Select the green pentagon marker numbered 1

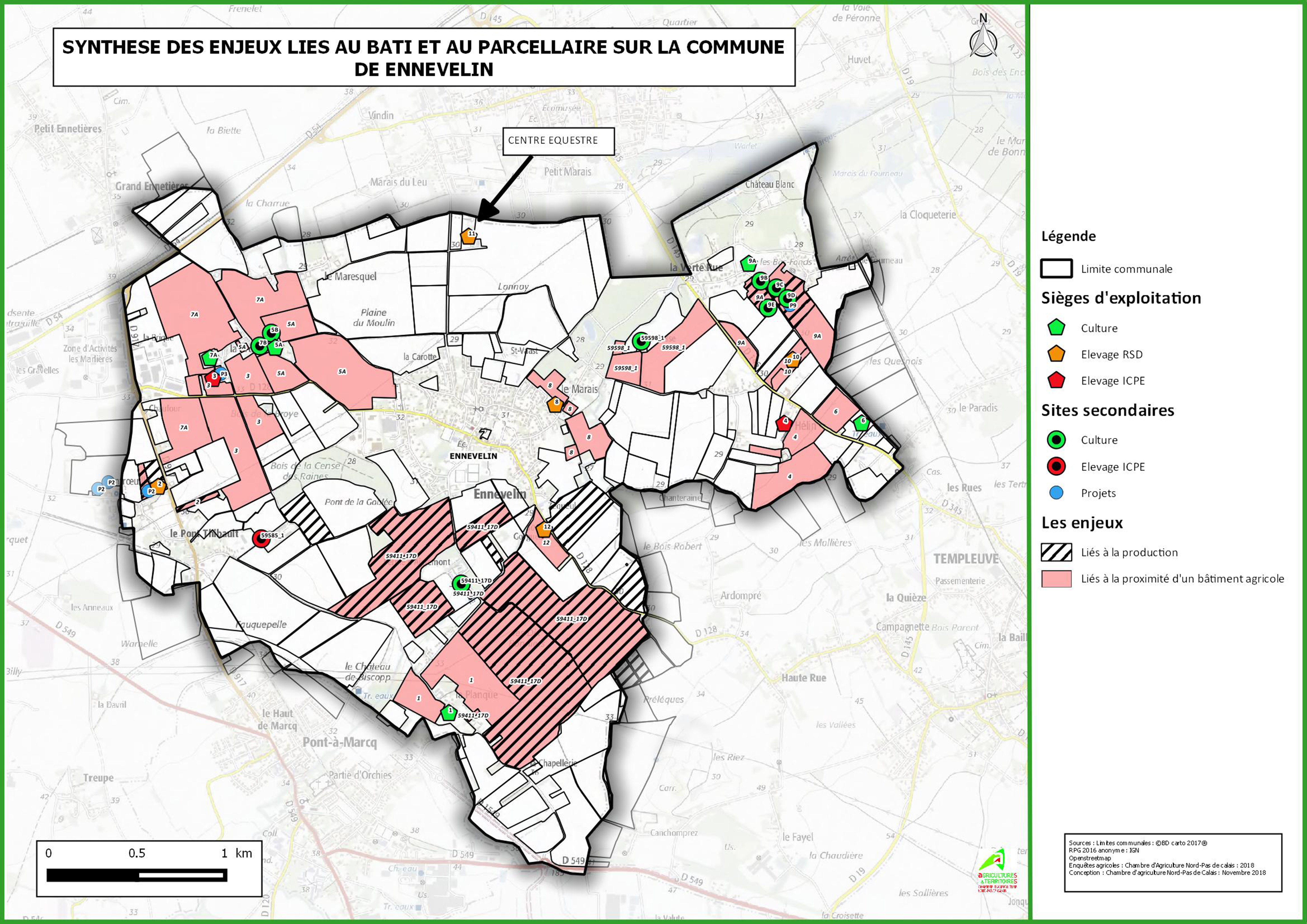(449, 713)
